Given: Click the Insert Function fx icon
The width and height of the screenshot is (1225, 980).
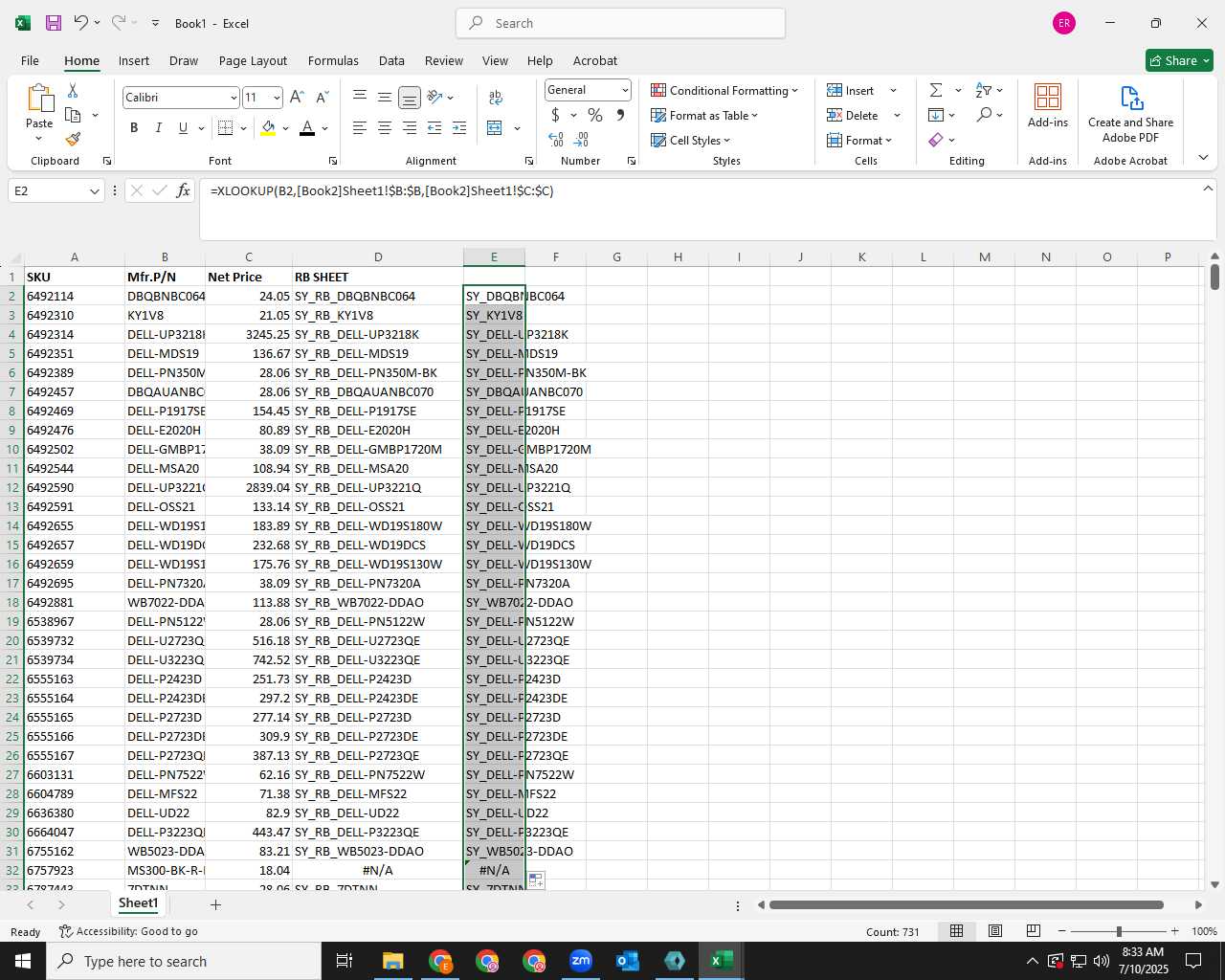Looking at the screenshot, I should pos(184,190).
